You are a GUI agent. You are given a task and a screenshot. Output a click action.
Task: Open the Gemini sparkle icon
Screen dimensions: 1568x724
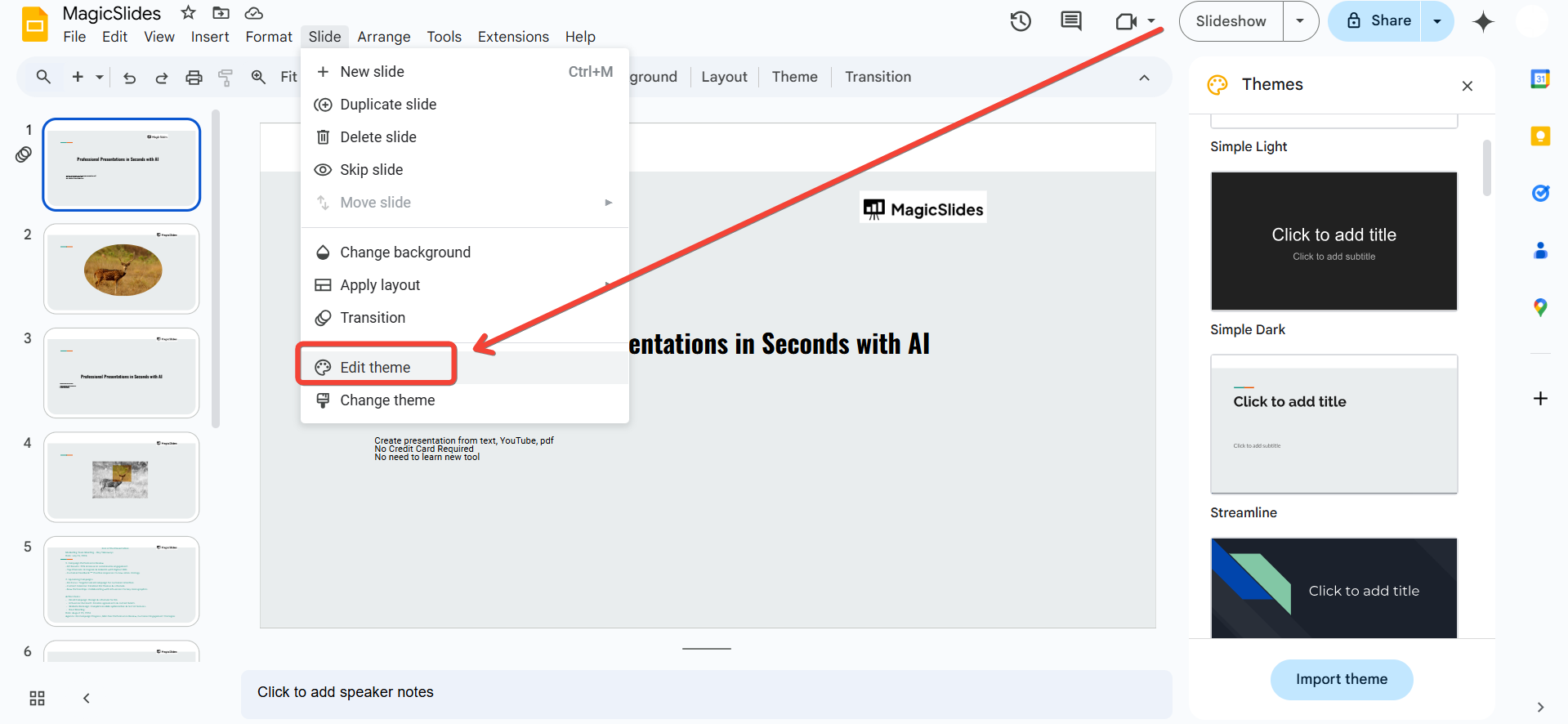[x=1483, y=22]
